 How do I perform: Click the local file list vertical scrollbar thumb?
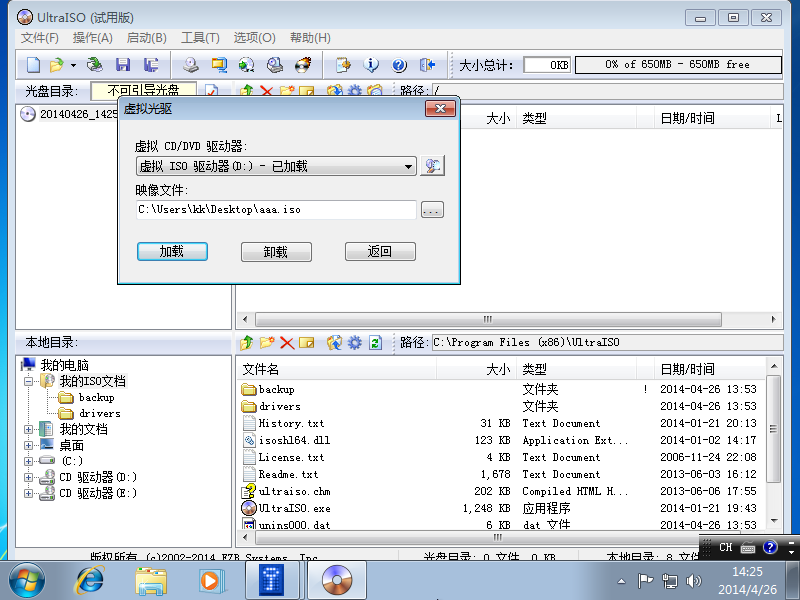point(773,429)
